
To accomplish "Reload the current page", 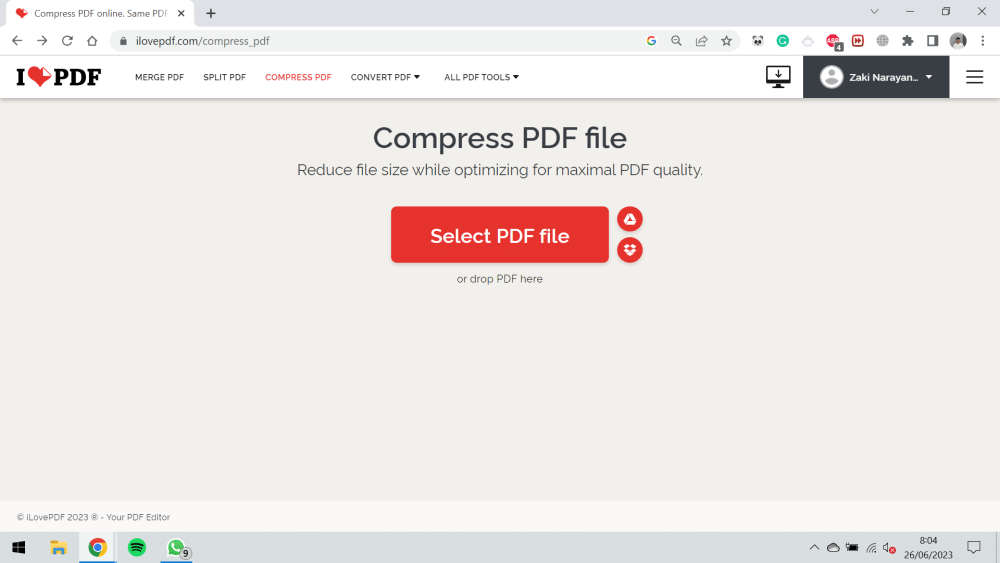I will (67, 41).
